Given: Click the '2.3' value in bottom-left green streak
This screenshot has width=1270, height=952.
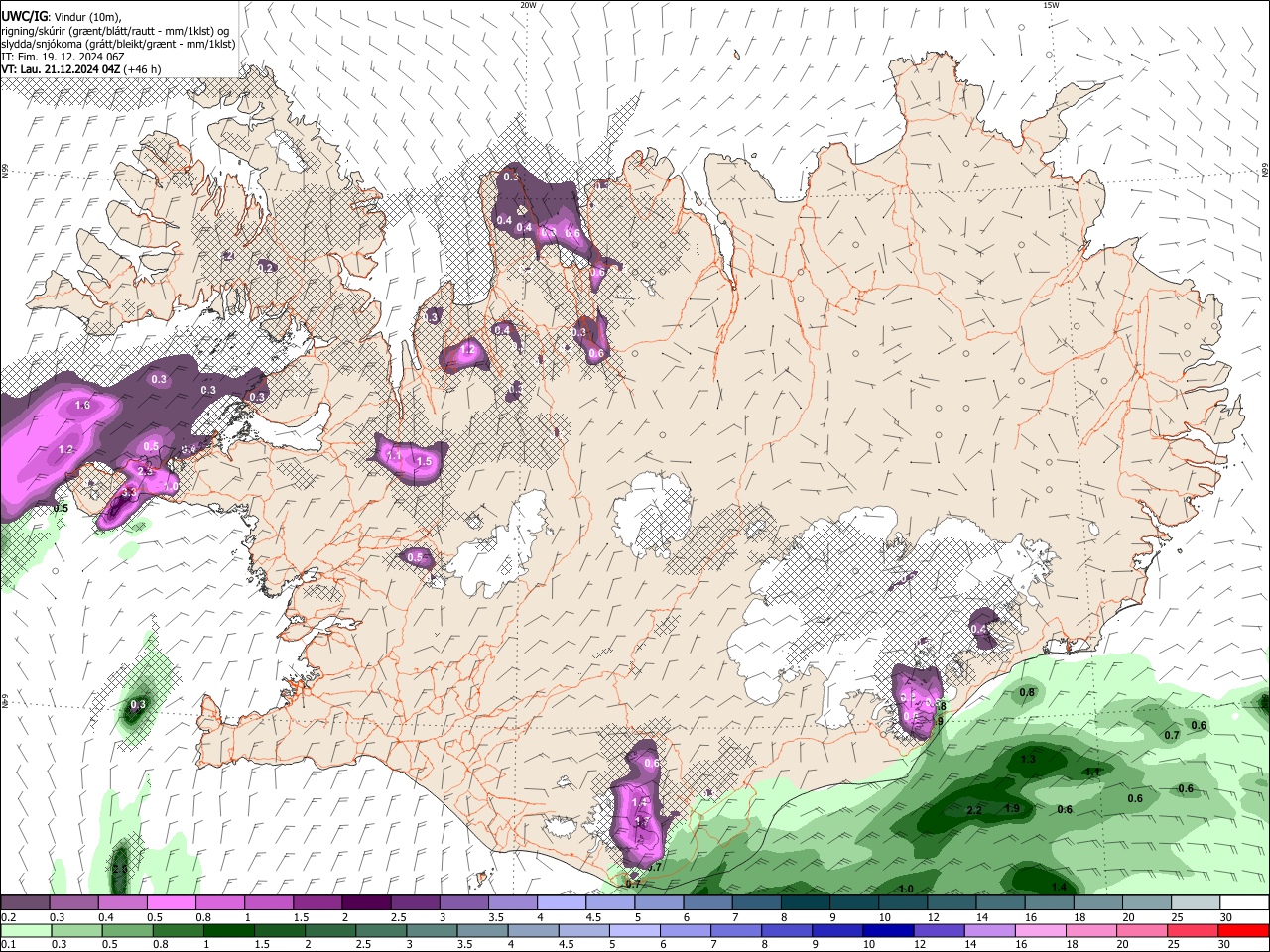Looking at the screenshot, I should click(x=120, y=869).
